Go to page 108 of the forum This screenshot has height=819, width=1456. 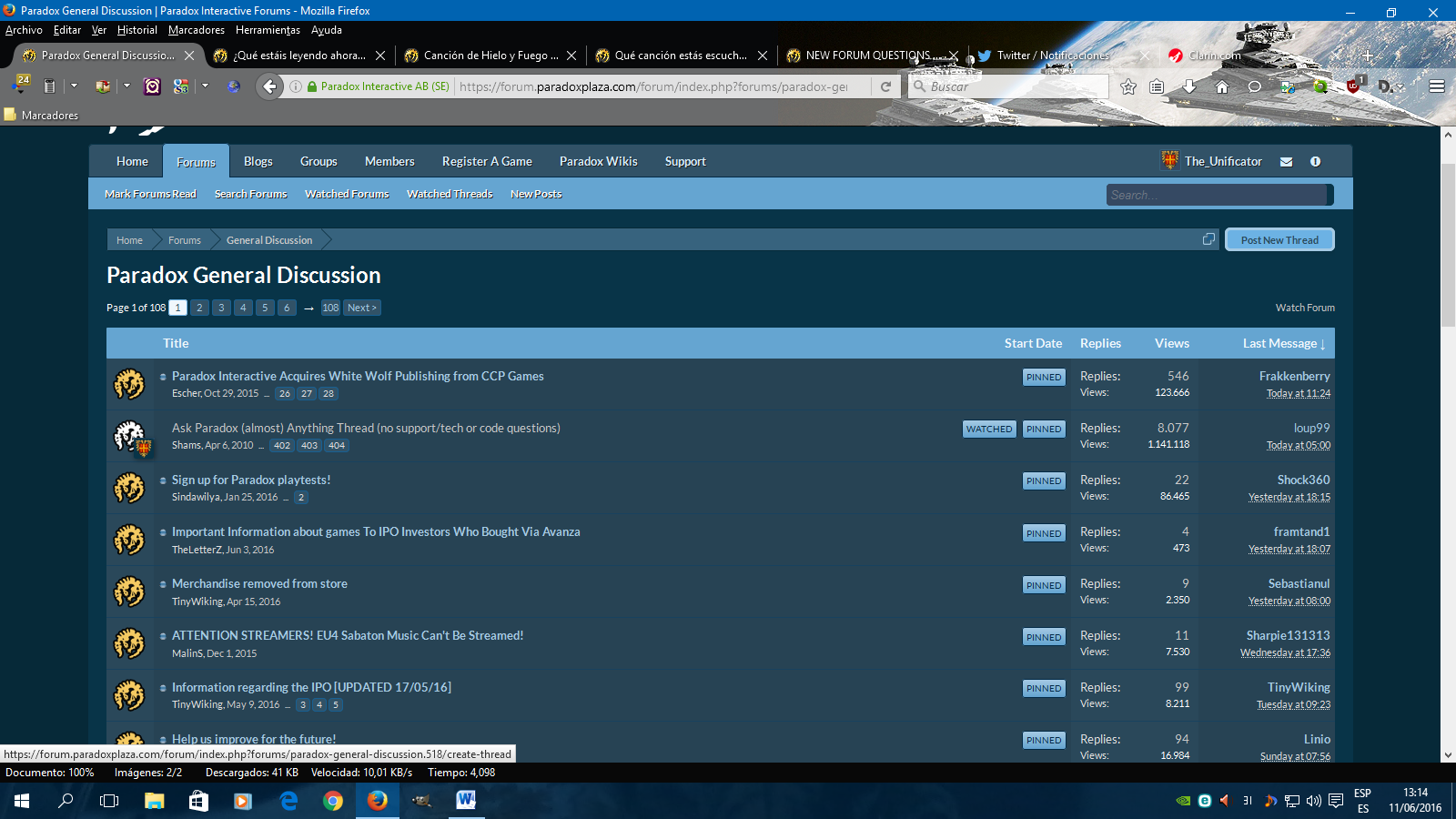click(x=330, y=308)
